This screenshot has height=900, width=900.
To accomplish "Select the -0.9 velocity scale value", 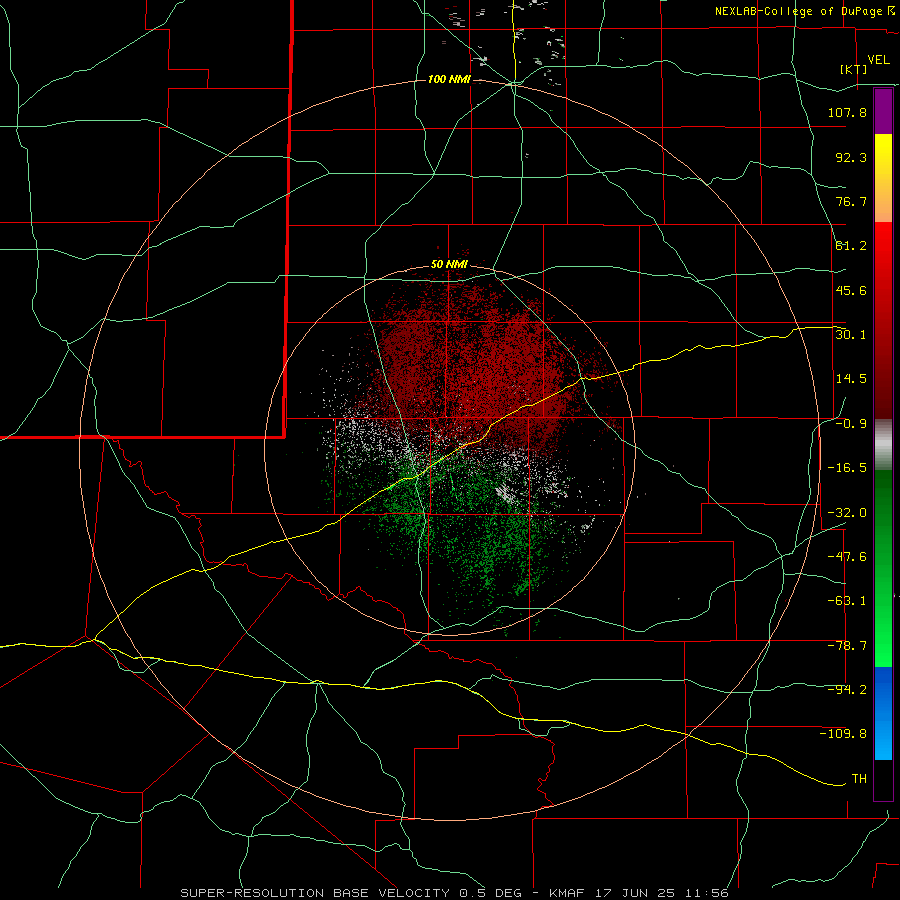I will (851, 424).
